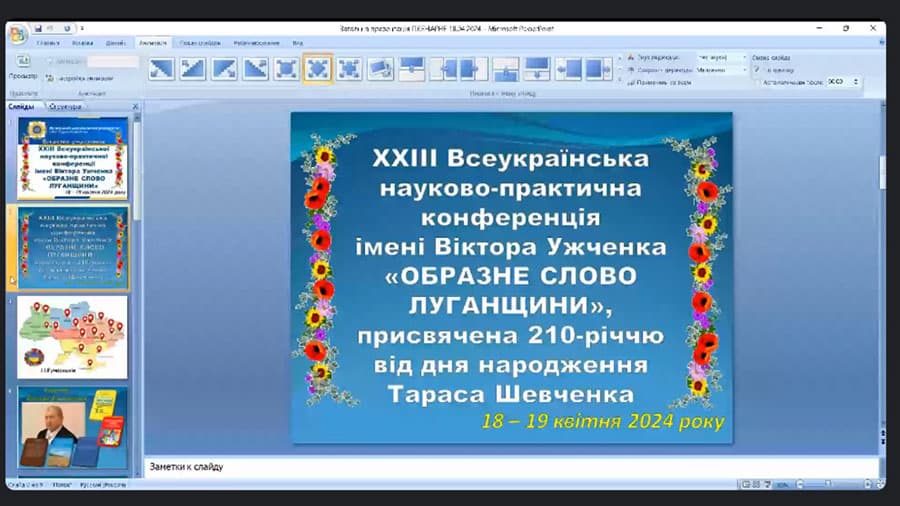Switch to the Структура outline tab
This screenshot has width=900, height=506.
65,106
